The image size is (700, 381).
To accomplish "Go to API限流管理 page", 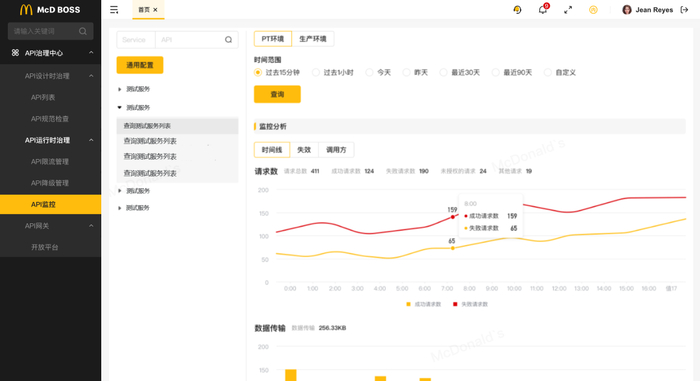I will point(50,162).
